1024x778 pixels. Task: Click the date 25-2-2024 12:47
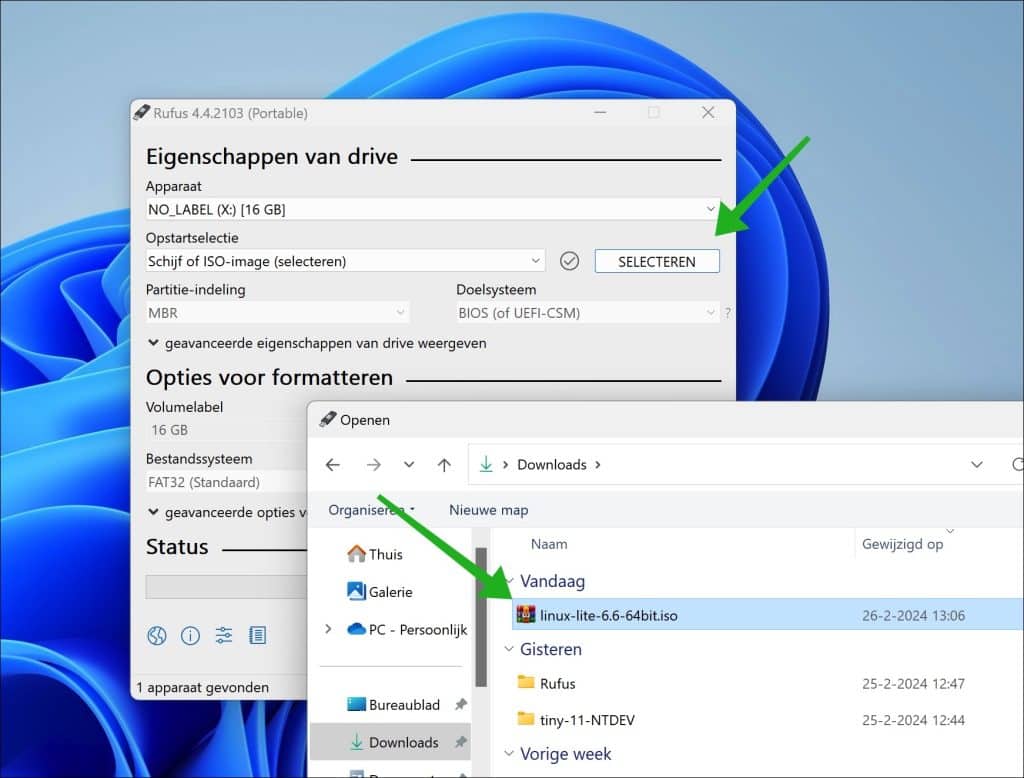coord(913,684)
